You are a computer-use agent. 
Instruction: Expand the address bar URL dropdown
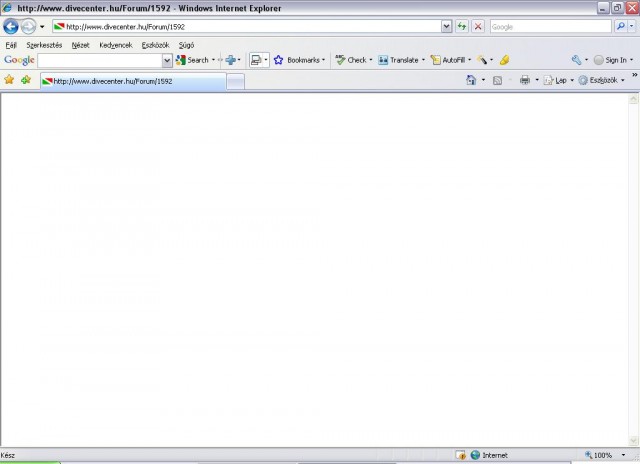tap(446, 27)
